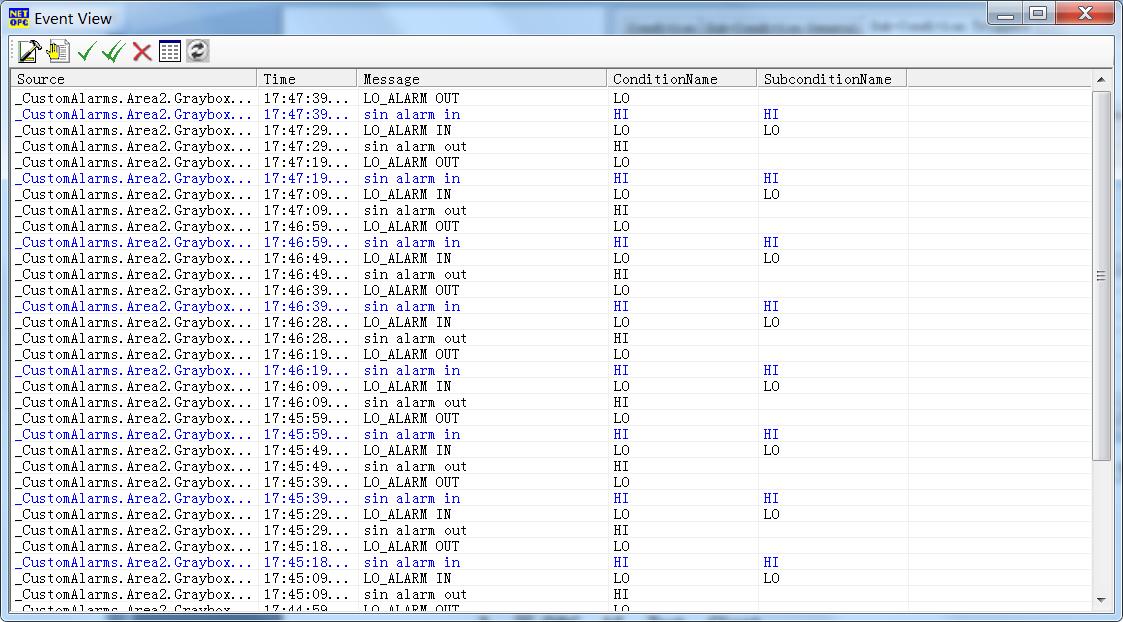Viewport: 1123px width, 622px height.
Task: Sort by the Message column header
Action: [482, 79]
